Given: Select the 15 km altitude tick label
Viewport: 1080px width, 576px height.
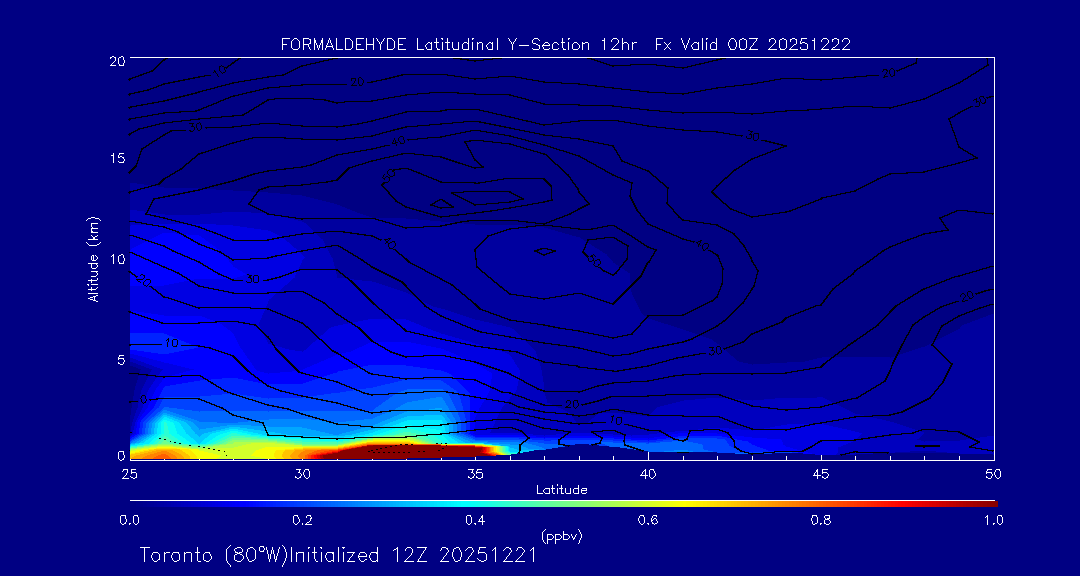Looking at the screenshot, I should coord(116,159).
